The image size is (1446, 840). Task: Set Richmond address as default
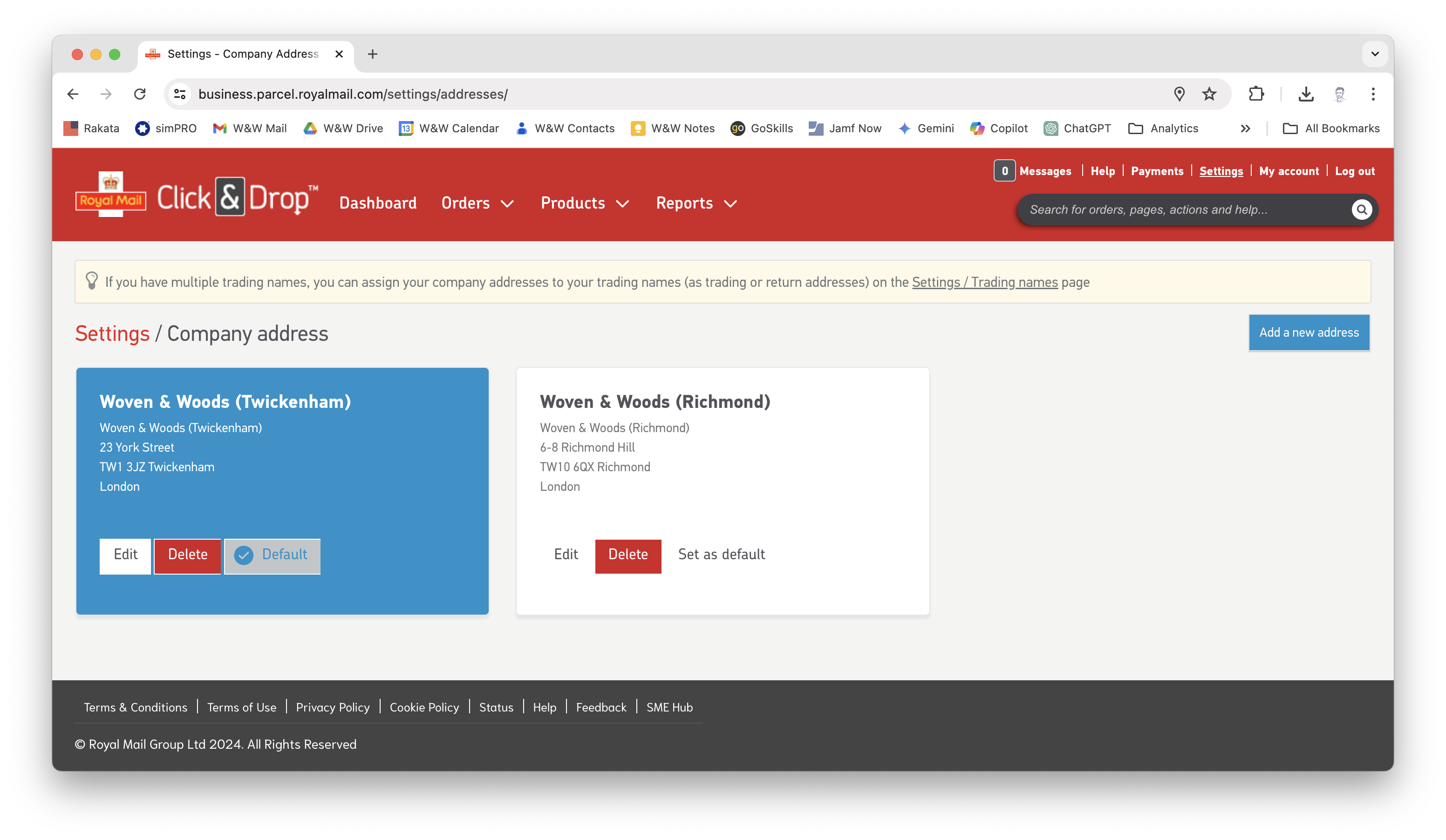pyautogui.click(x=721, y=555)
